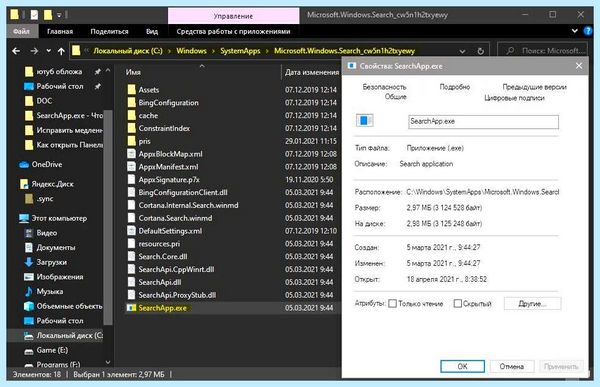600x387 pixels.
Task: Sort by the Имя column header
Action: (x=133, y=72)
